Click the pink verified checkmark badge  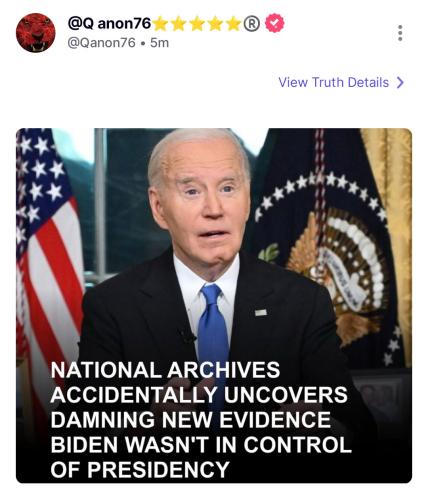pyautogui.click(x=275, y=23)
